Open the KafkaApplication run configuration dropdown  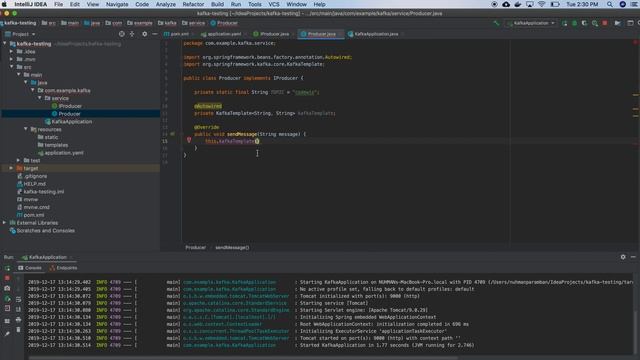[x=532, y=23]
